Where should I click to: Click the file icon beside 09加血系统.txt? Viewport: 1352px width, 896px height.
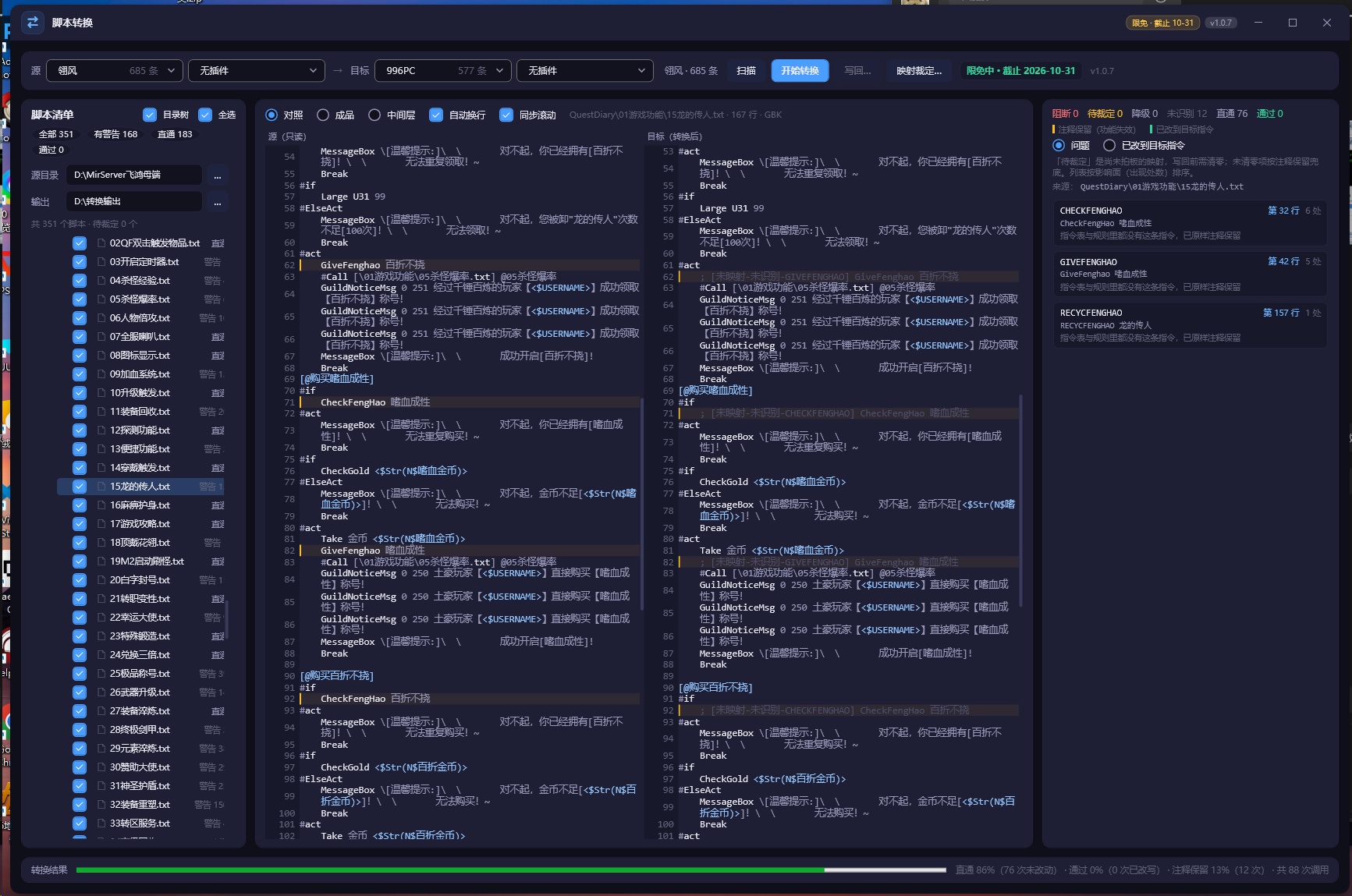tap(101, 374)
